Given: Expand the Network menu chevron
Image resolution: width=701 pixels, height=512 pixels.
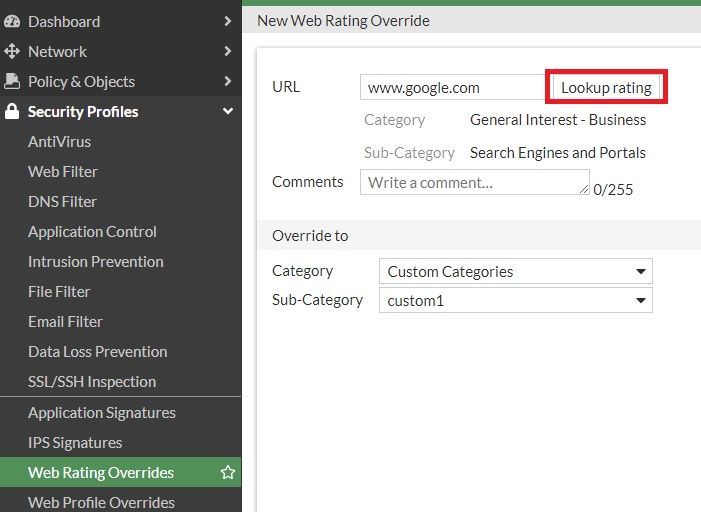Looking at the screenshot, I should click(228, 51).
